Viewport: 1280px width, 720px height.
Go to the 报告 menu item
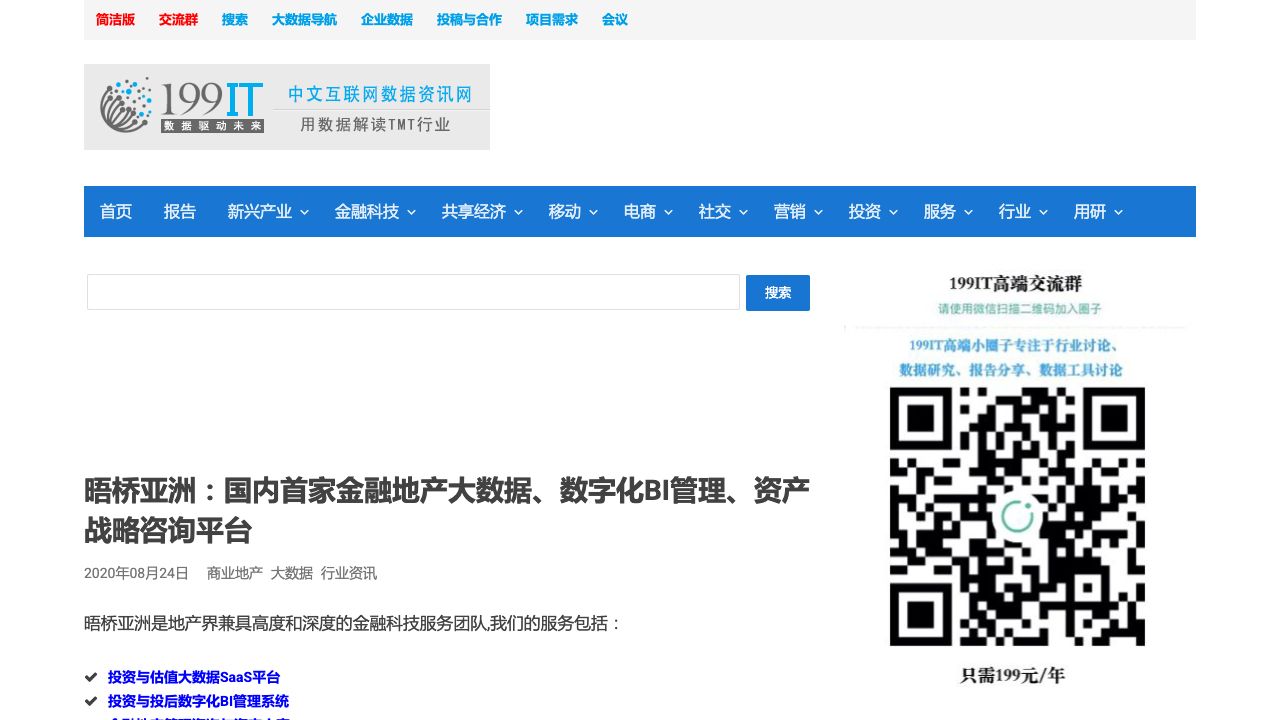click(x=180, y=212)
